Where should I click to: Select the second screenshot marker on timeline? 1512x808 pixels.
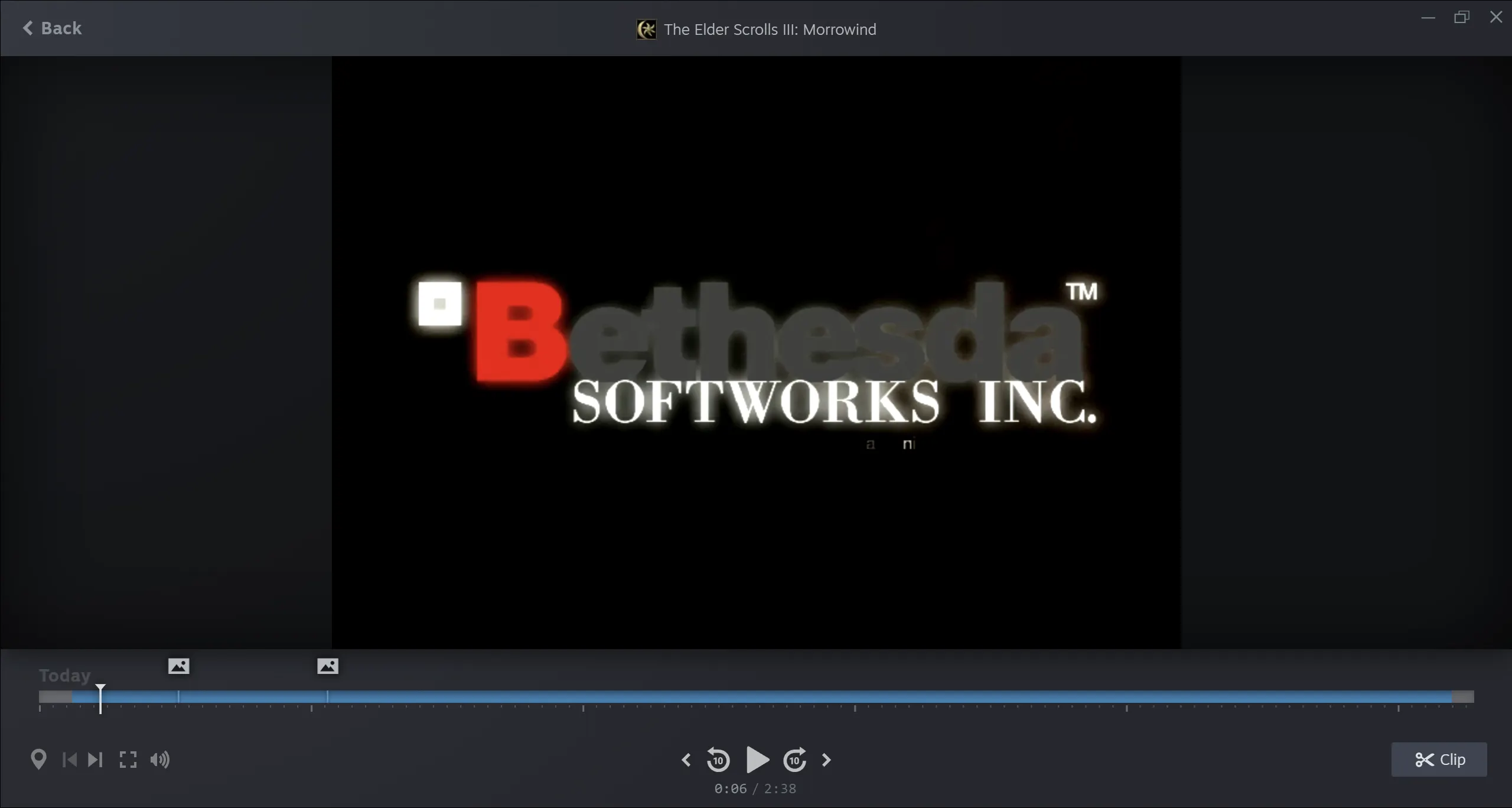click(x=328, y=666)
